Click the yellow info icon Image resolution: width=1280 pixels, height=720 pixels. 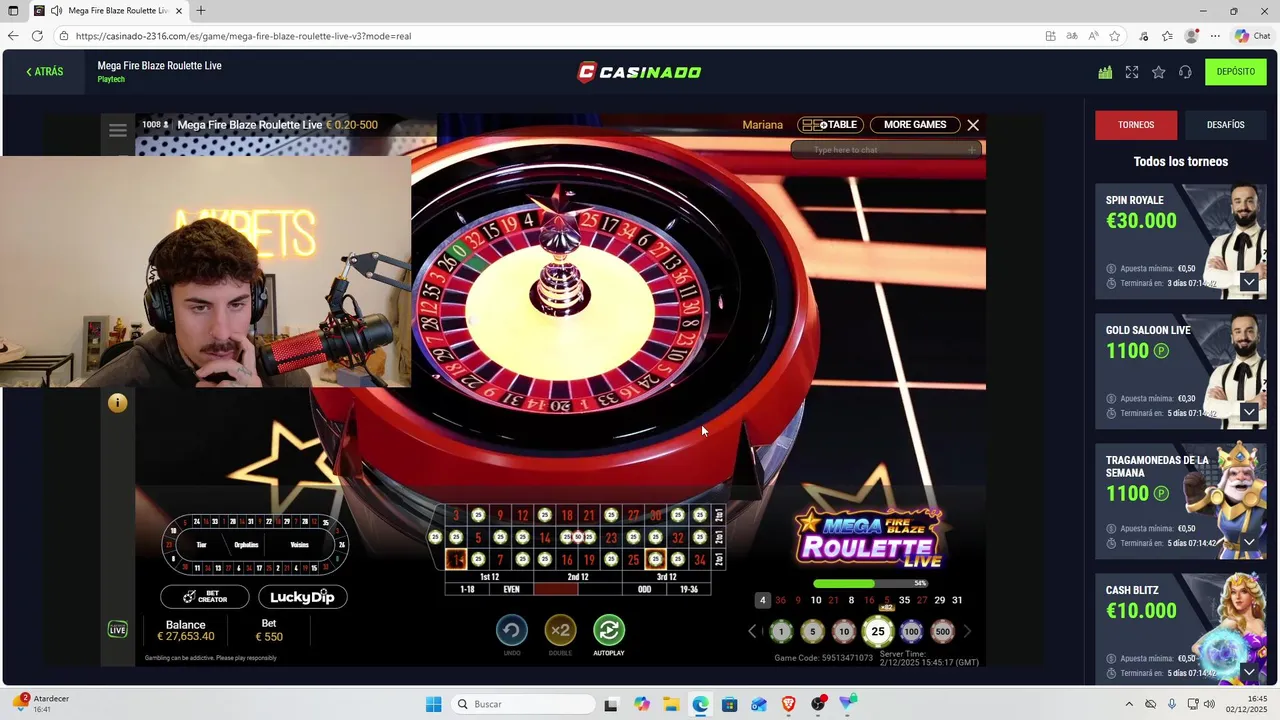tap(118, 403)
